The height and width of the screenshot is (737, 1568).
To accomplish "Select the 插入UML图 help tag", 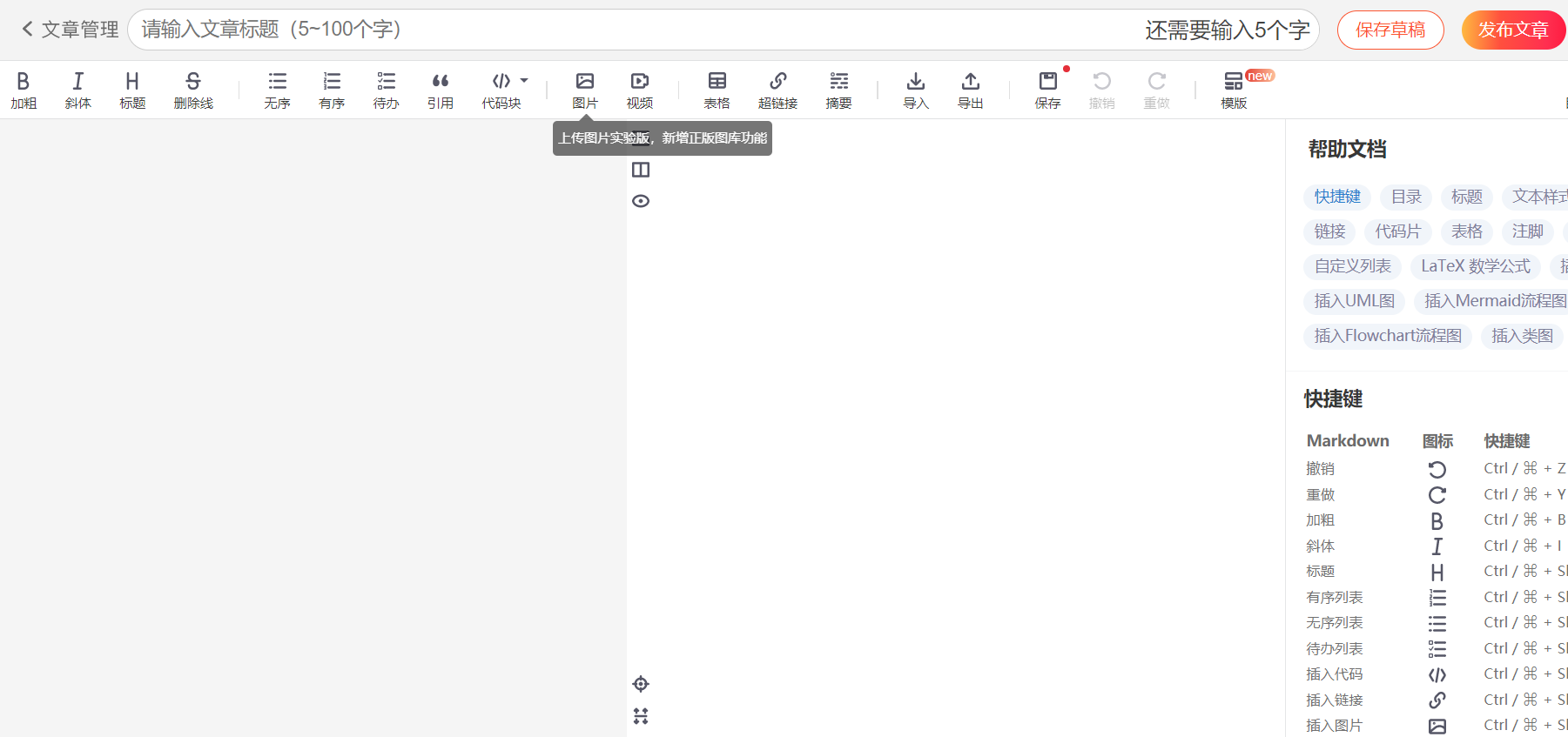I will [1354, 301].
